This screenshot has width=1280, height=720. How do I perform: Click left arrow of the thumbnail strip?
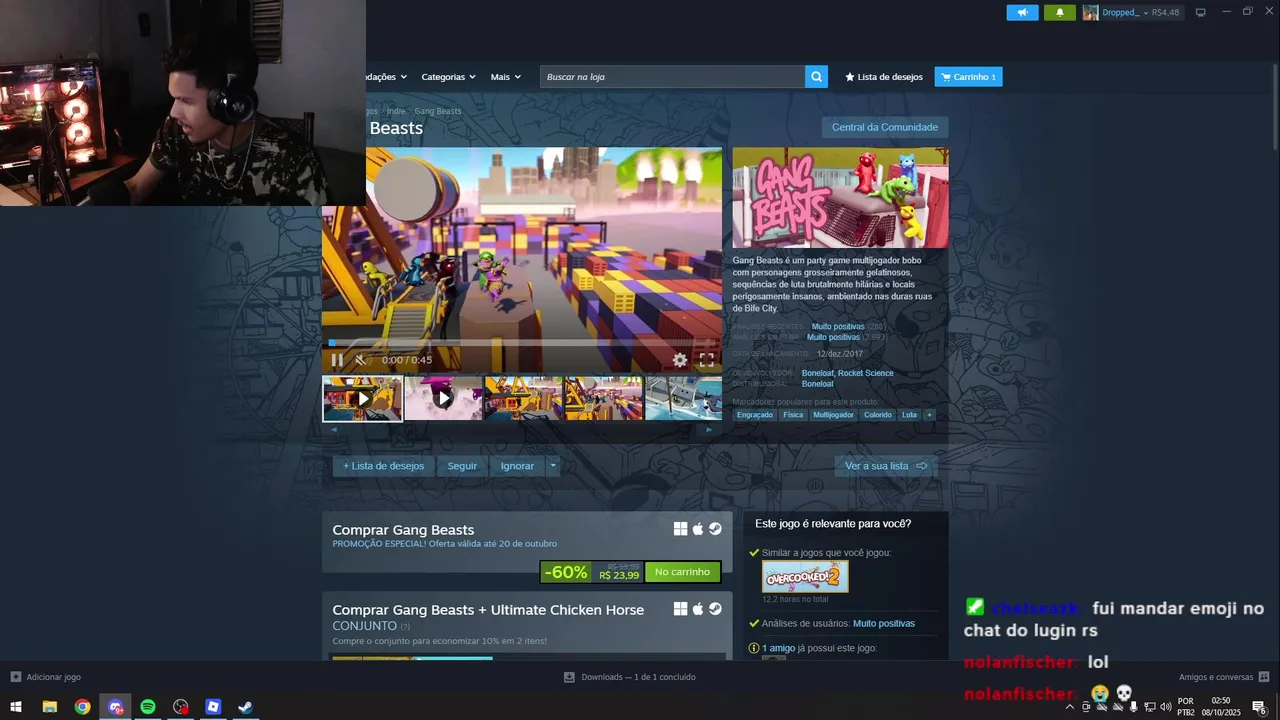(x=334, y=430)
